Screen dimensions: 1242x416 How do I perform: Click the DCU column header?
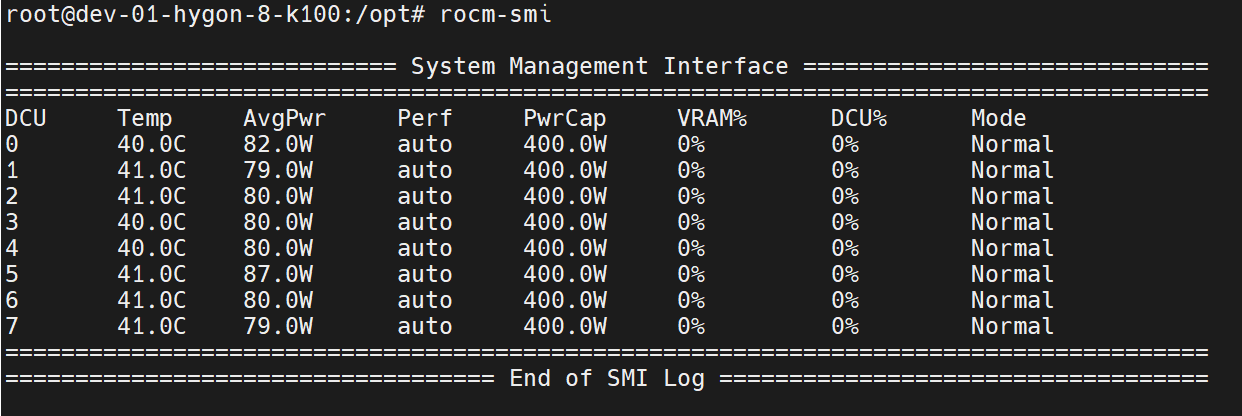26,118
